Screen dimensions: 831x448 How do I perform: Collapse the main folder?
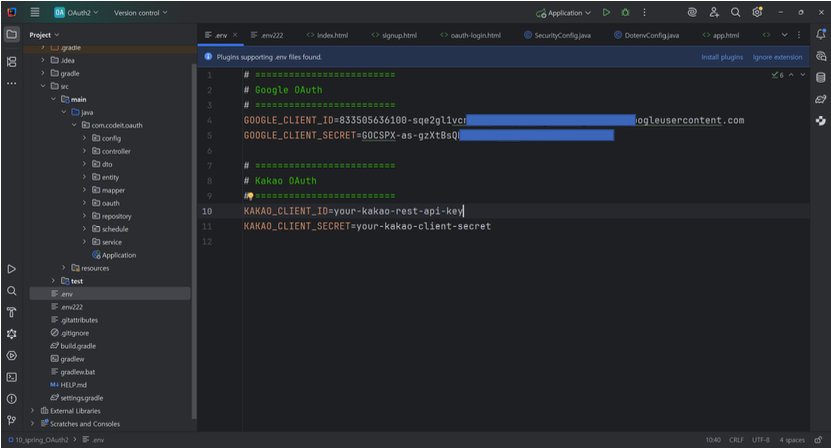point(53,99)
